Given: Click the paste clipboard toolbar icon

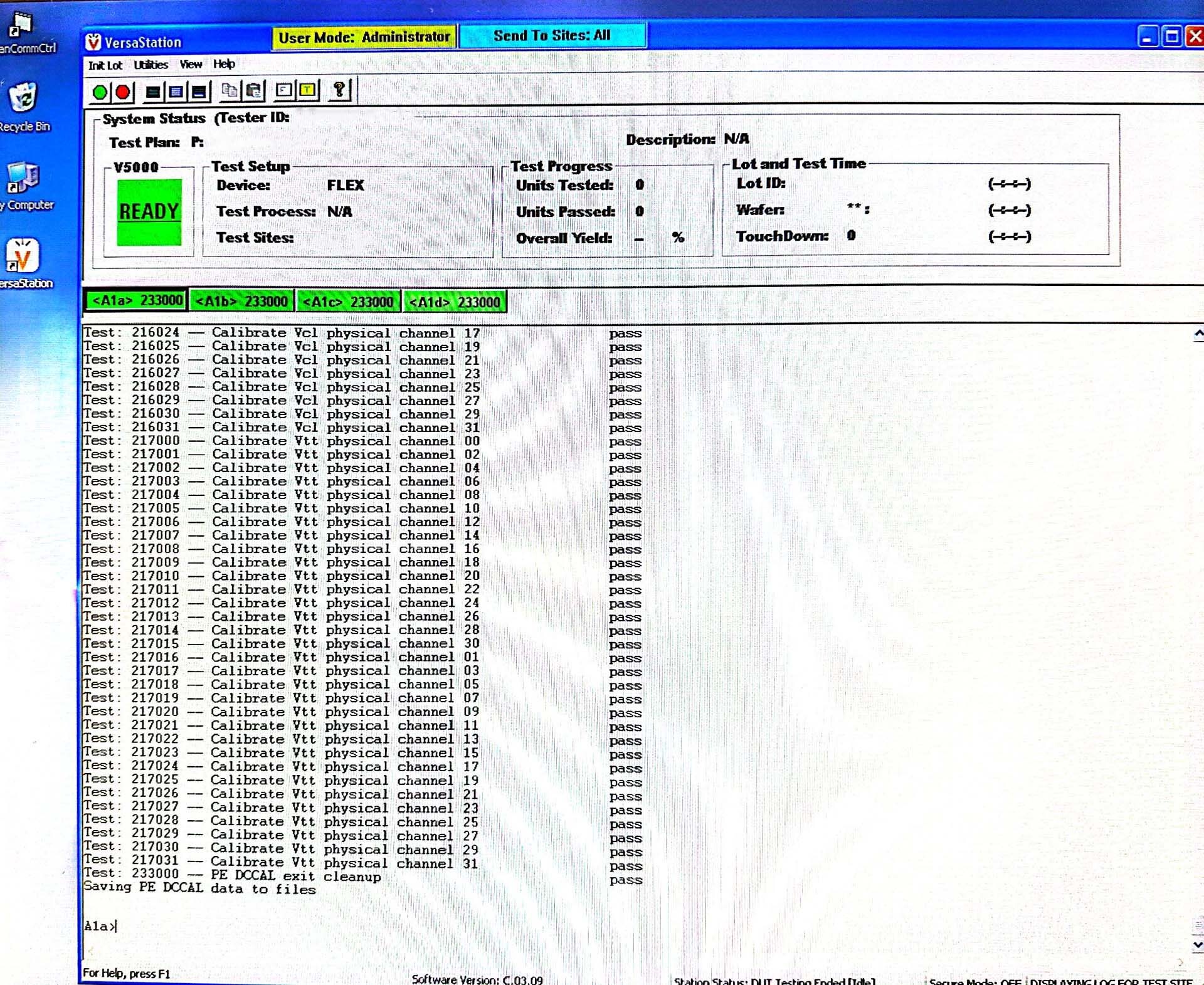Looking at the screenshot, I should pos(254,91).
